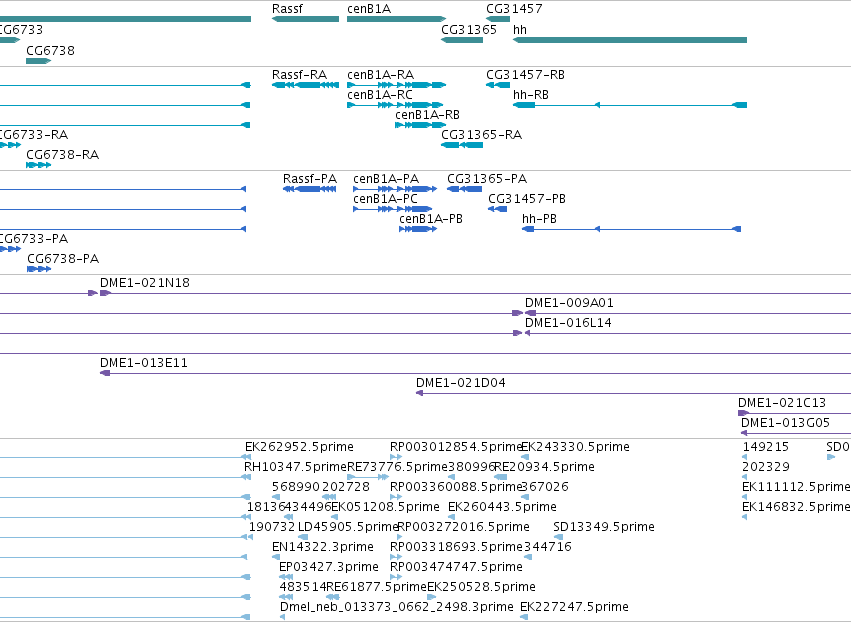Viewport: 851px width, 622px height.
Task: Select the CG31457-RB transcript glyph
Action: [498, 85]
